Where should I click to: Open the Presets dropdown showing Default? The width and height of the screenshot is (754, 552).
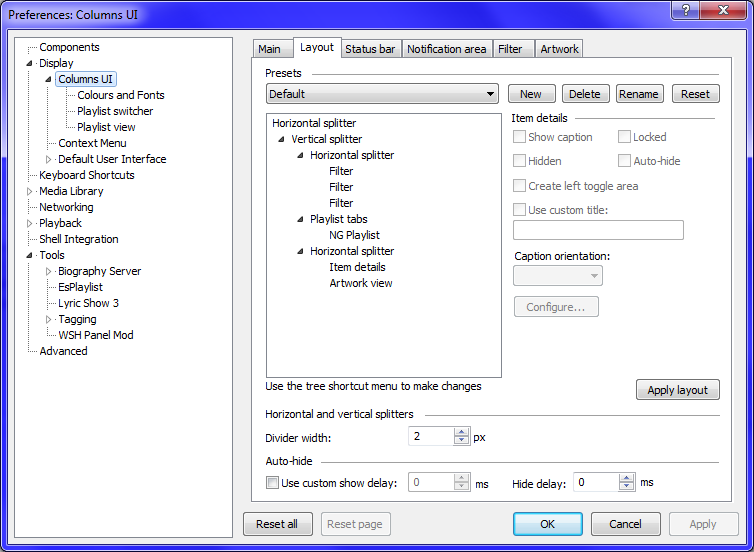[383, 94]
